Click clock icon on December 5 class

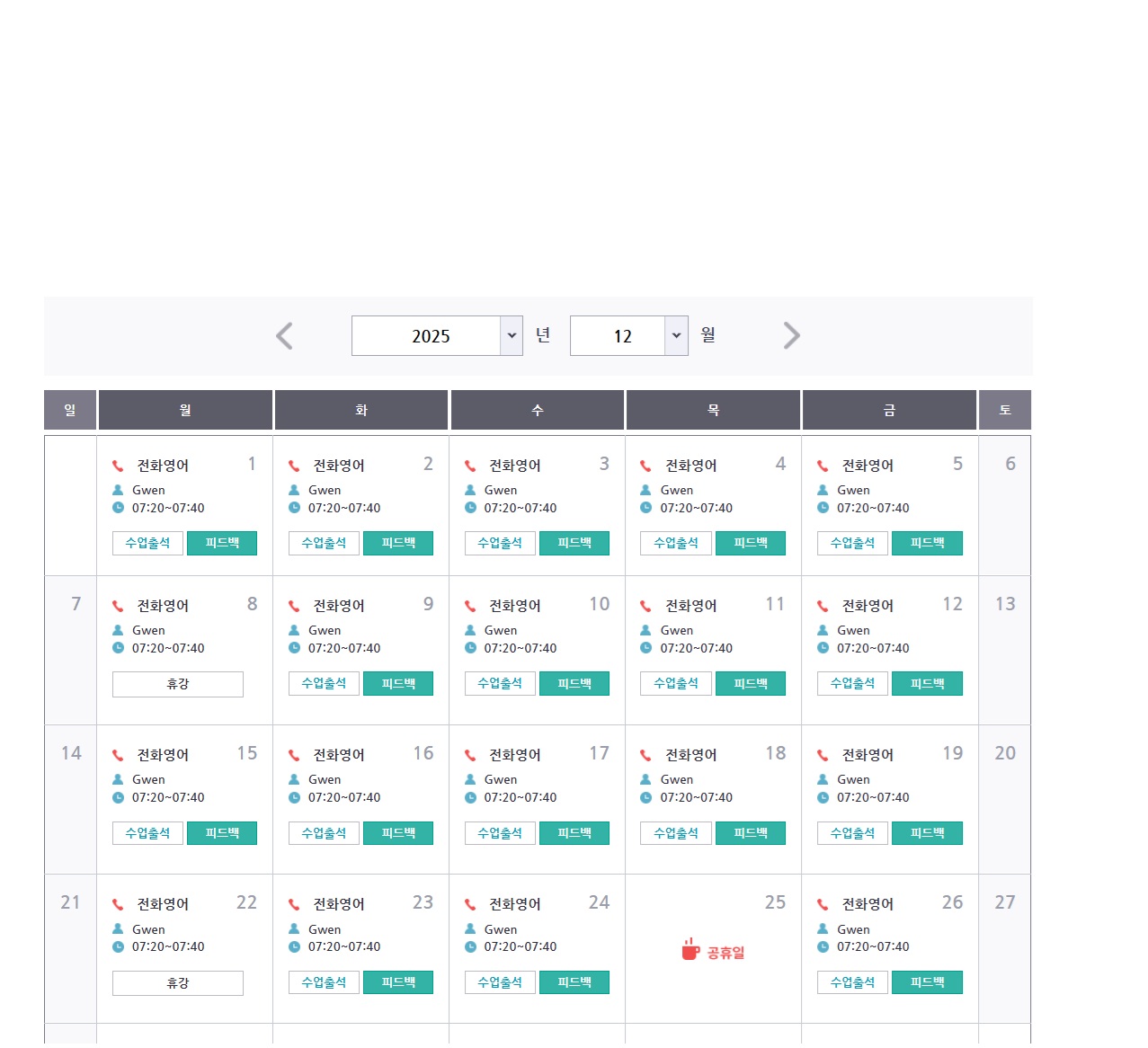[823, 508]
